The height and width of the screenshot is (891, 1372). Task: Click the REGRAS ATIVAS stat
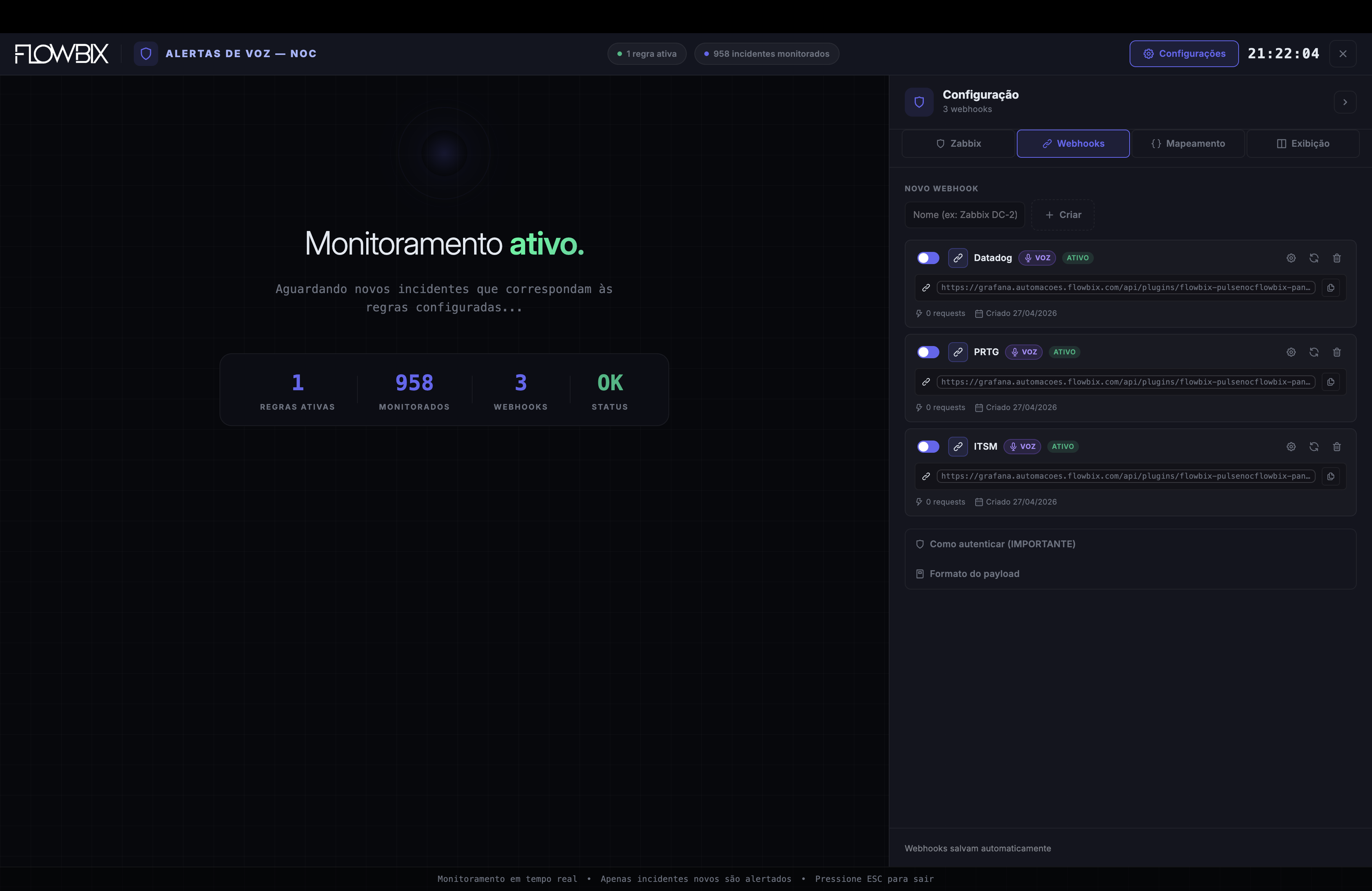coord(298,391)
